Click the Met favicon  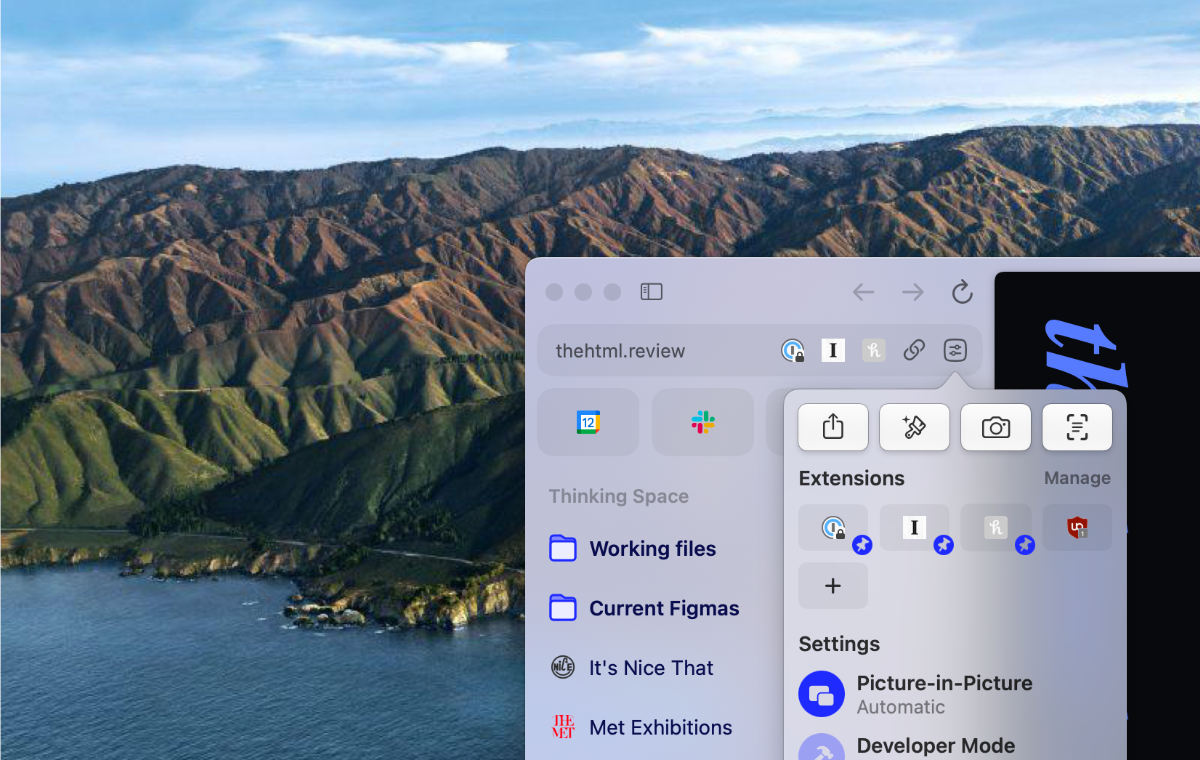pyautogui.click(x=563, y=727)
